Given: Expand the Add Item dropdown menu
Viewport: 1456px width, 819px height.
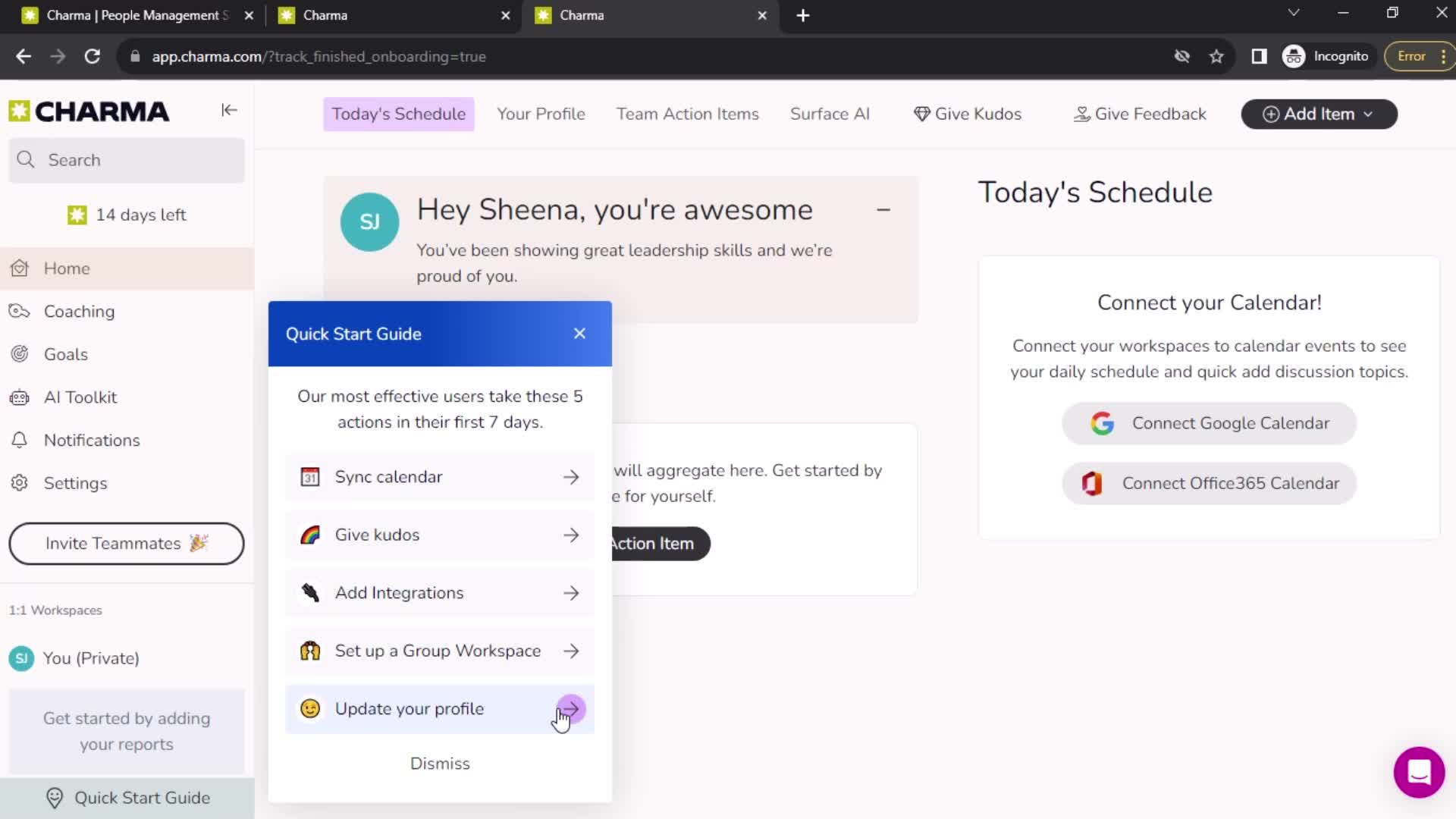Looking at the screenshot, I should [1370, 114].
